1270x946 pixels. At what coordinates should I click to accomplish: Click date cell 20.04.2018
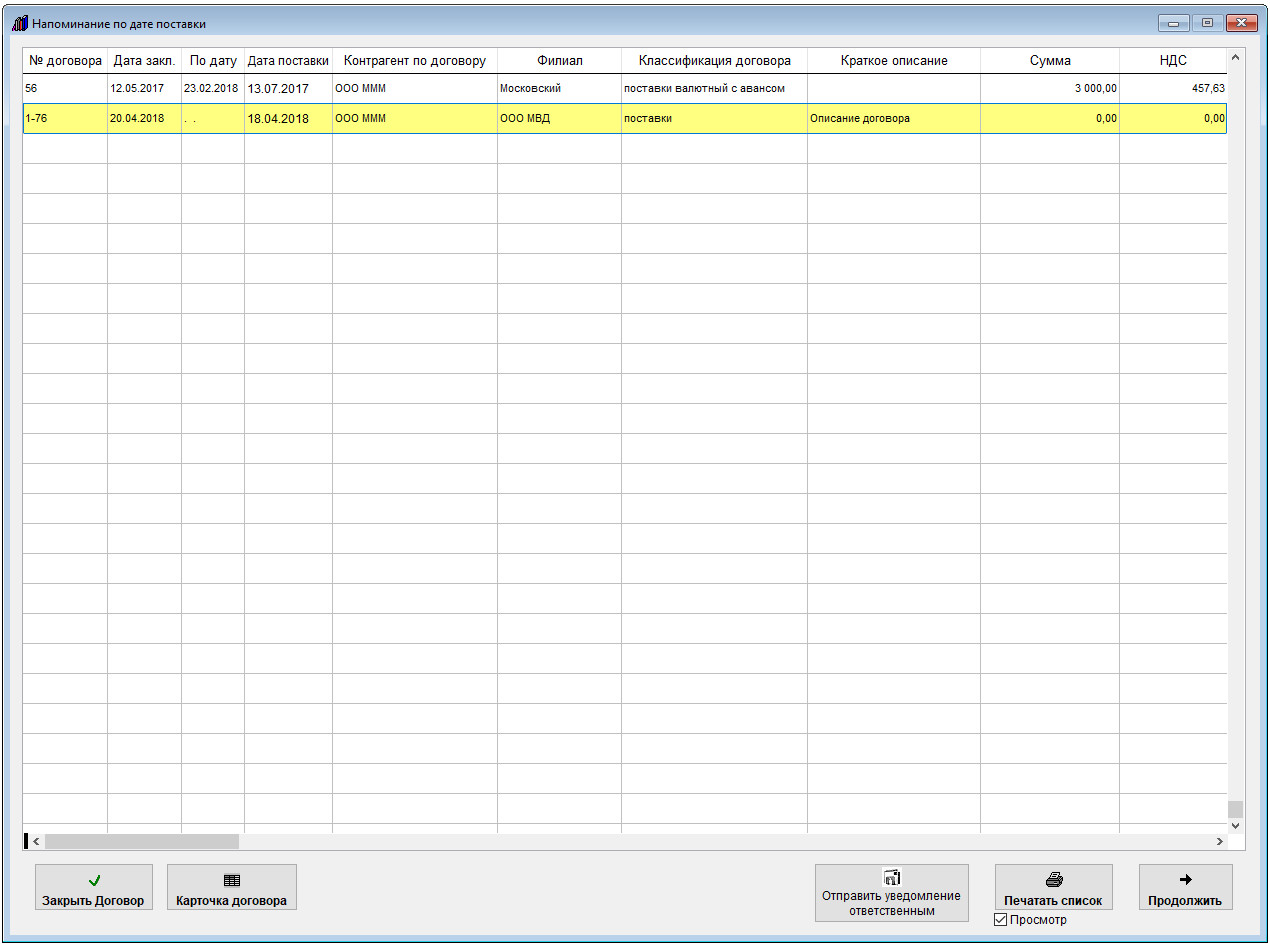144,118
